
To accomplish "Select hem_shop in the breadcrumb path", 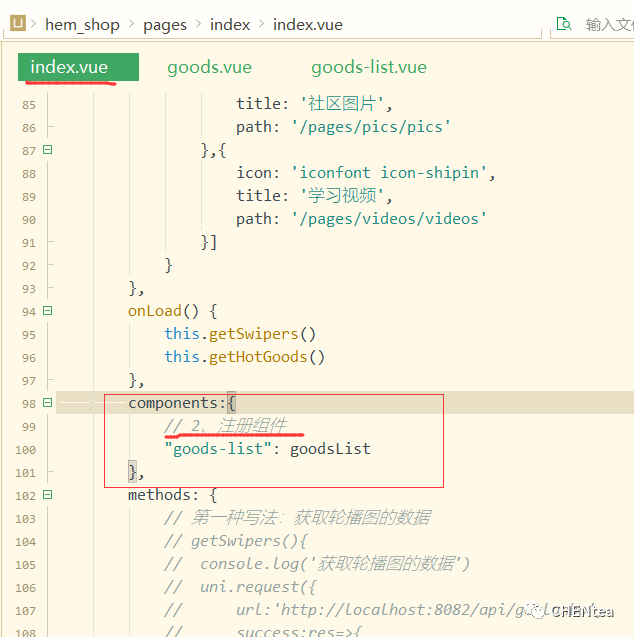I will pos(82,24).
